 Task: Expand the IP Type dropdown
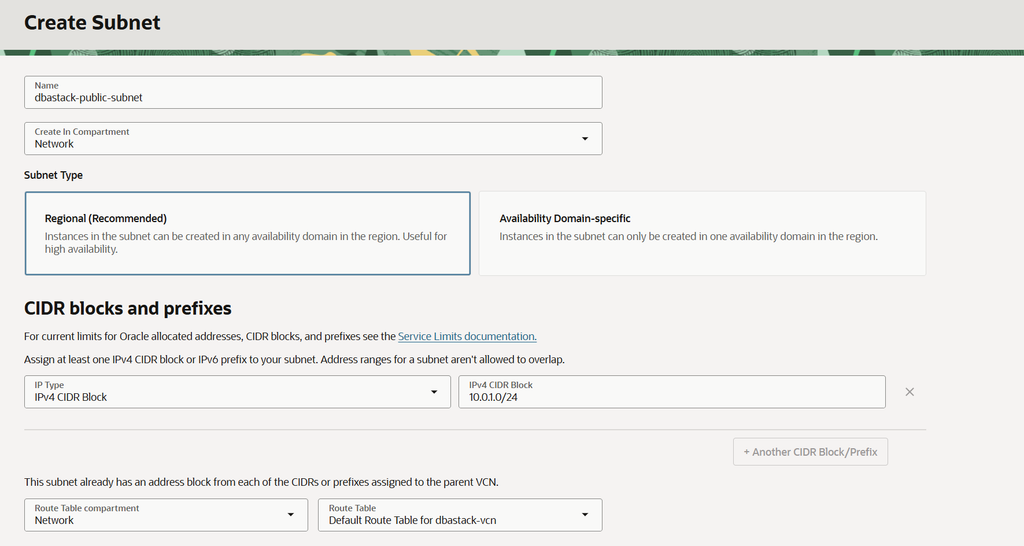click(237, 392)
